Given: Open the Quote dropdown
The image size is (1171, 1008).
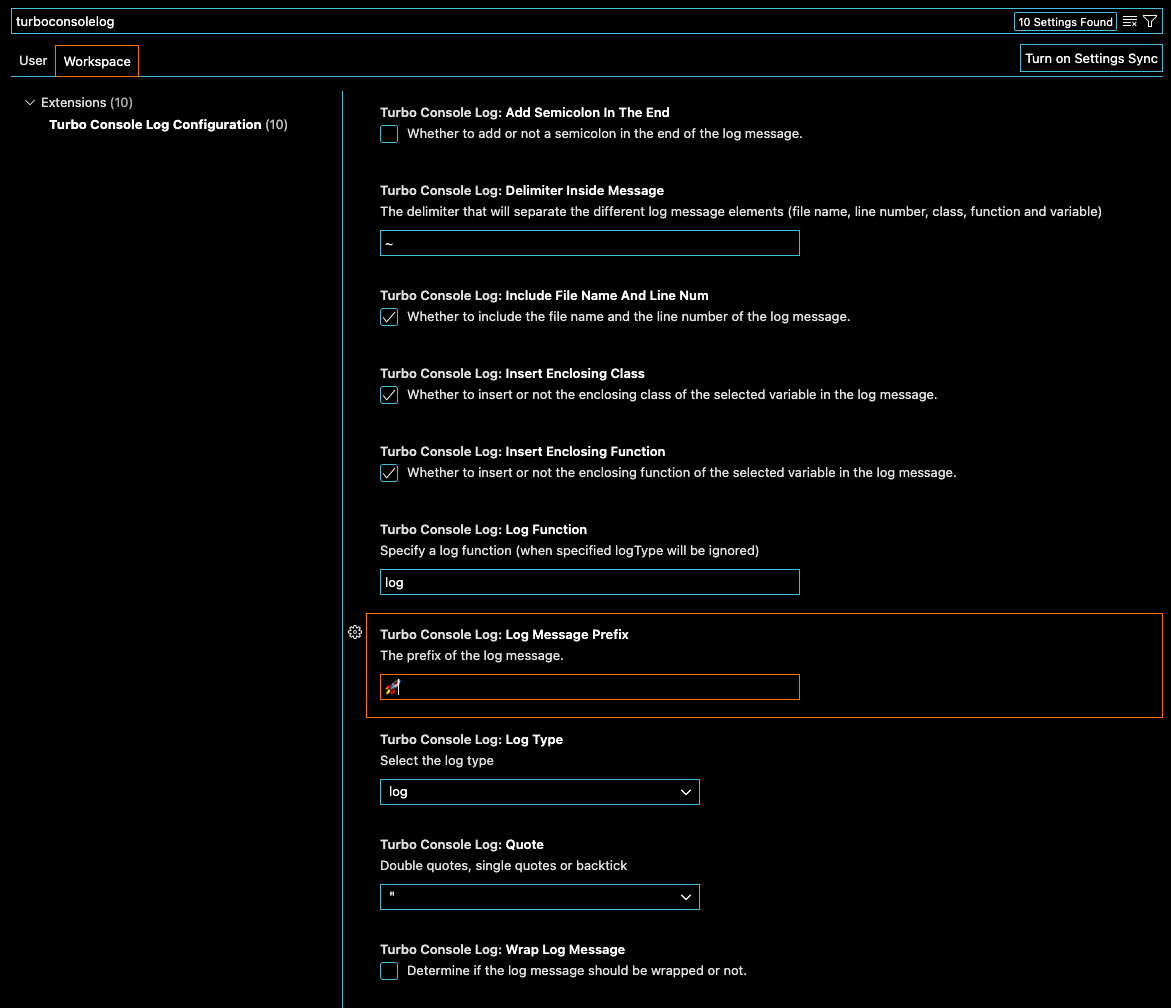Looking at the screenshot, I should coord(540,897).
